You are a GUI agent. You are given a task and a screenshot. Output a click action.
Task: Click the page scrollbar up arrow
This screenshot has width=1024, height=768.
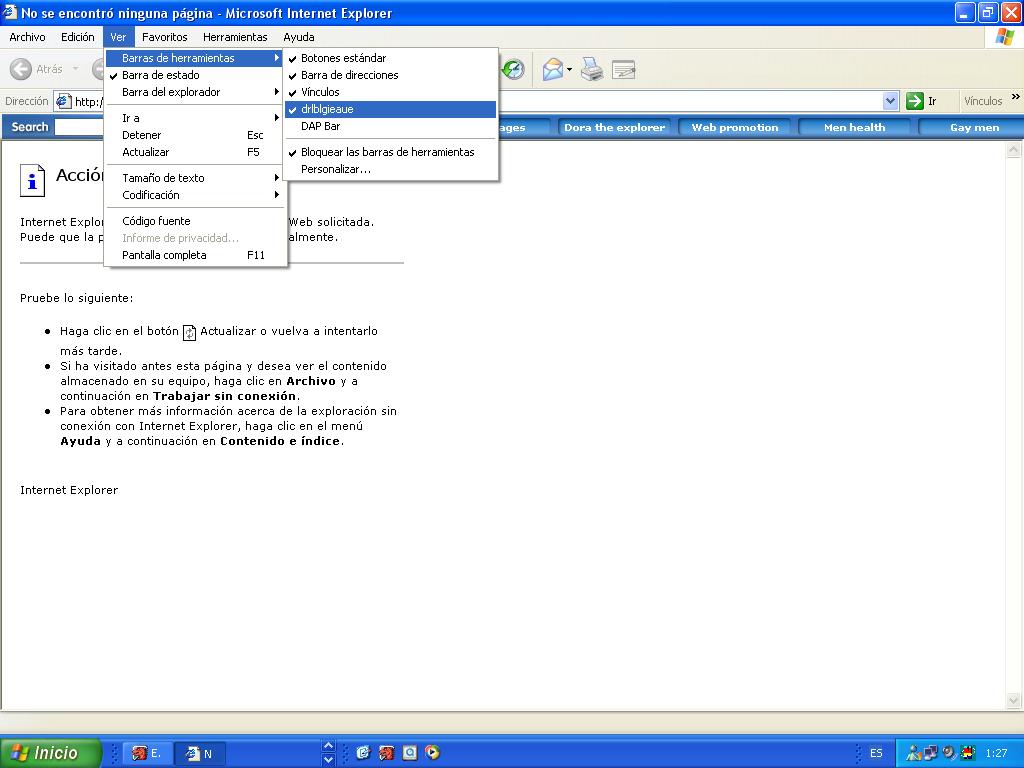click(x=1014, y=150)
